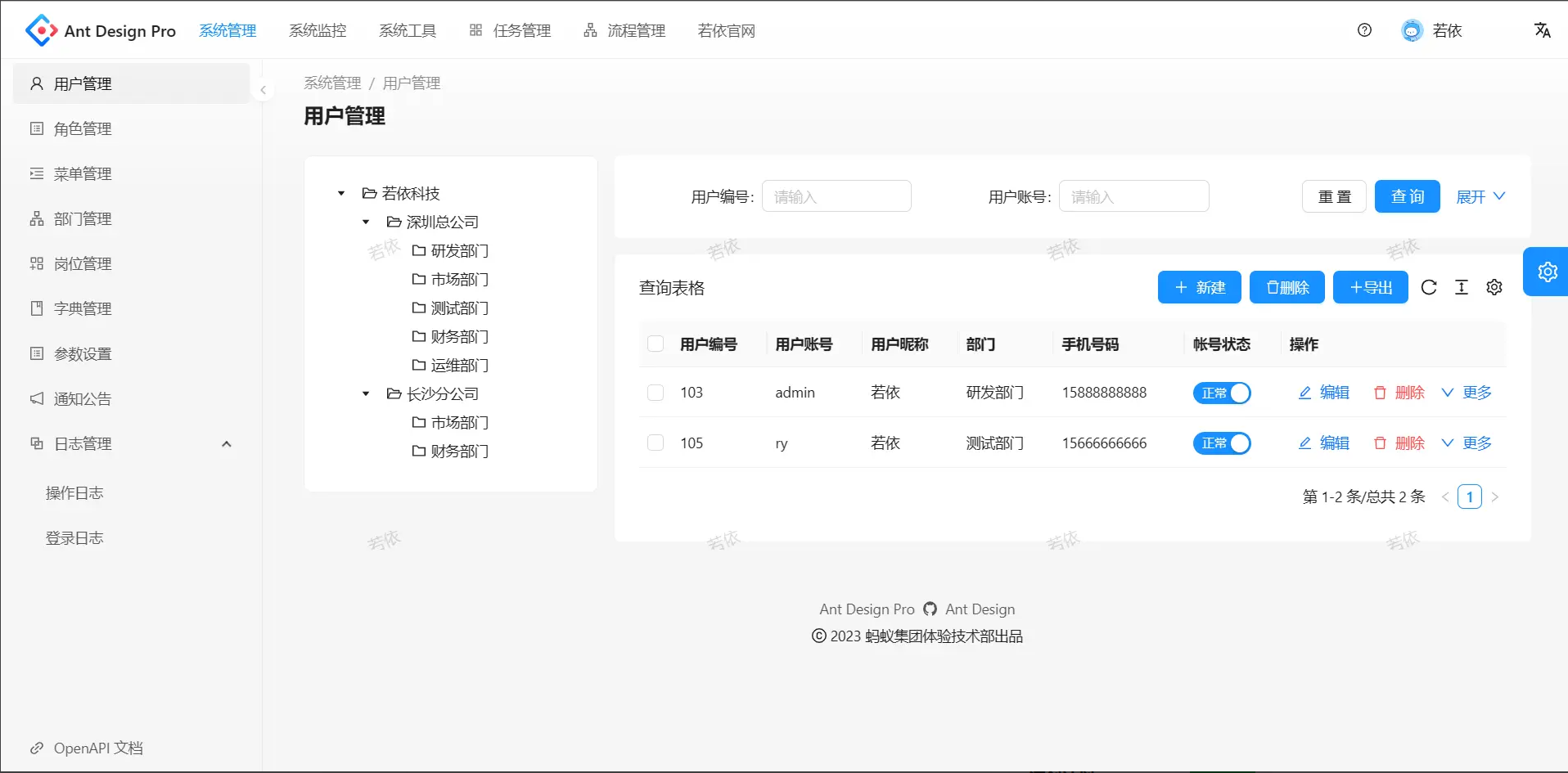Click the menu management sidebar icon
Screen dimensions: 1568x773
tap(37, 173)
